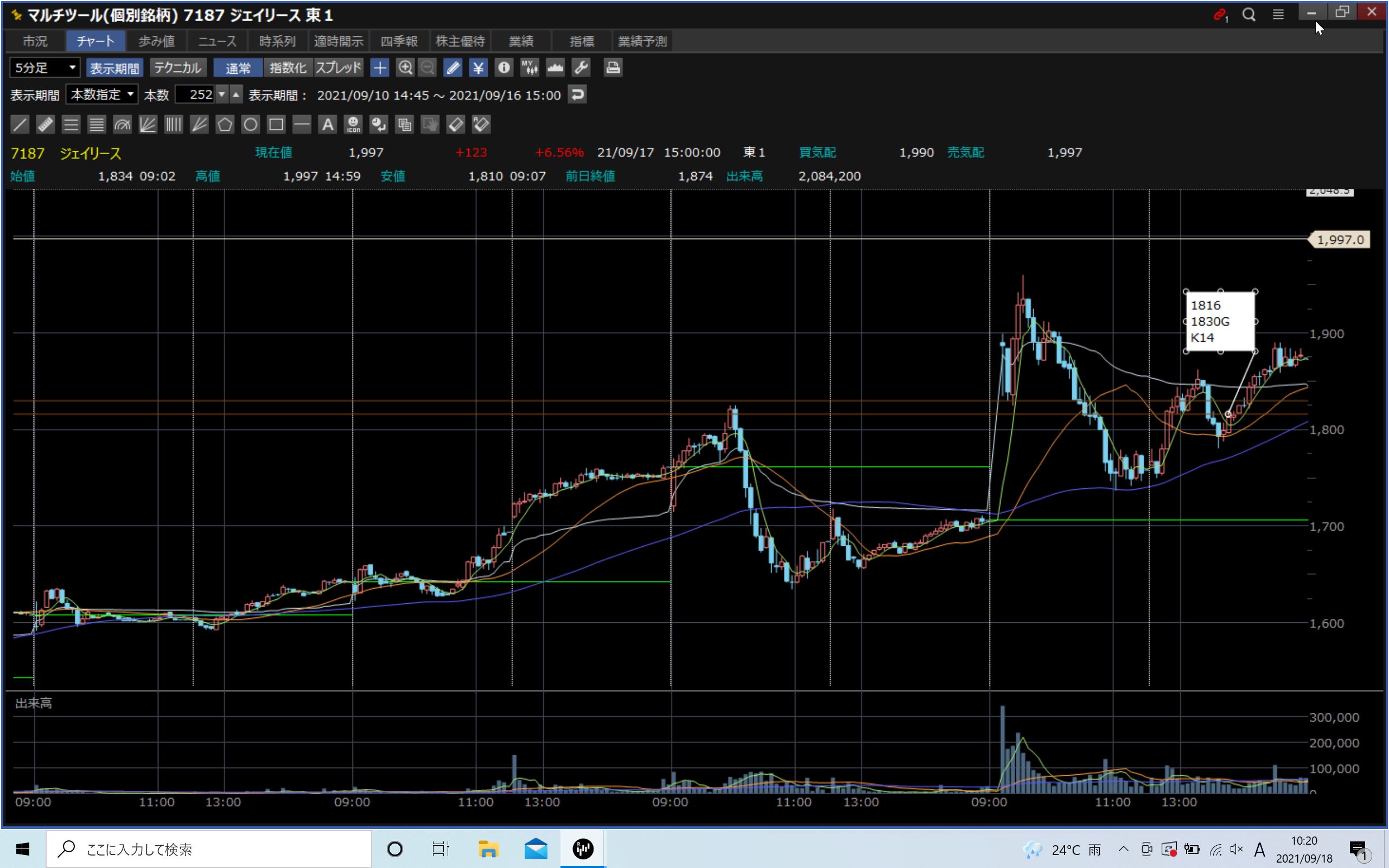The height and width of the screenshot is (868, 1389).
Task: Select the pentagon polygon tool
Action: [225, 125]
